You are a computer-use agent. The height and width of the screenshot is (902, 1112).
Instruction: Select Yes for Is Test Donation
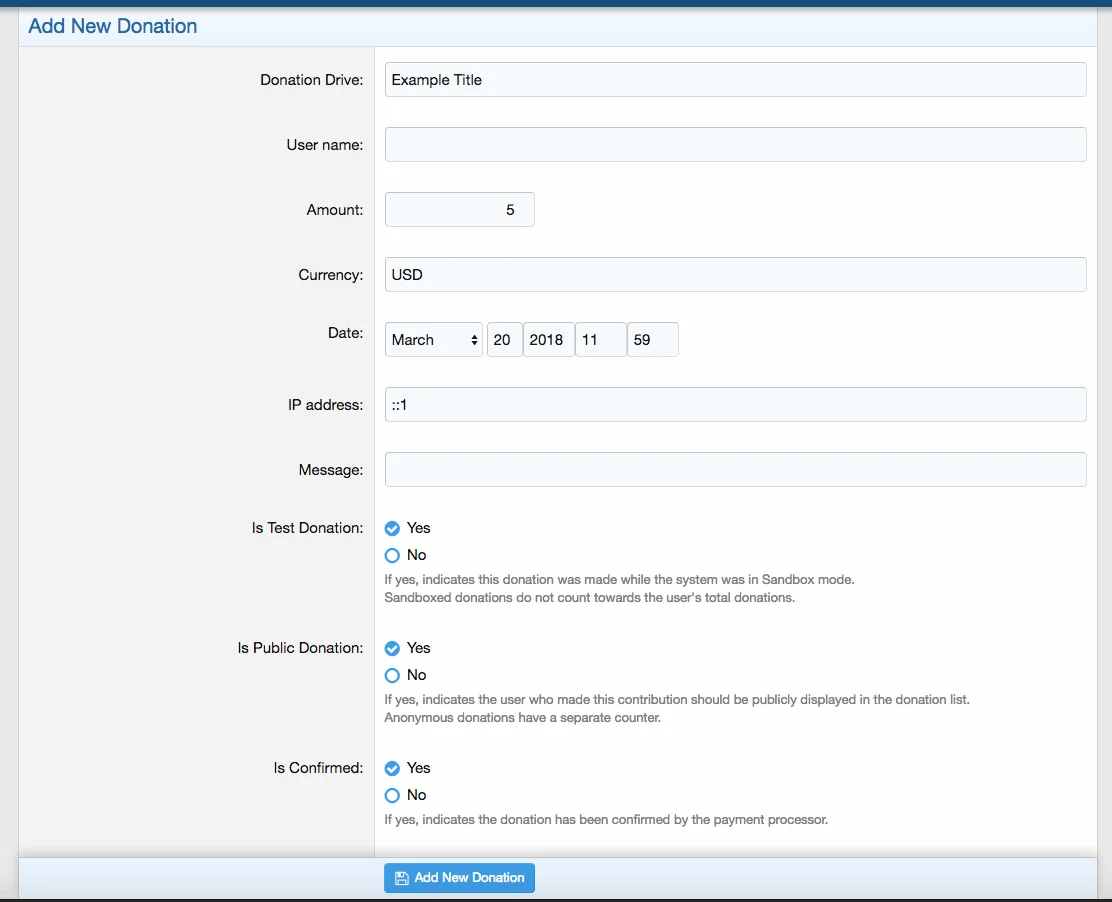[392, 528]
